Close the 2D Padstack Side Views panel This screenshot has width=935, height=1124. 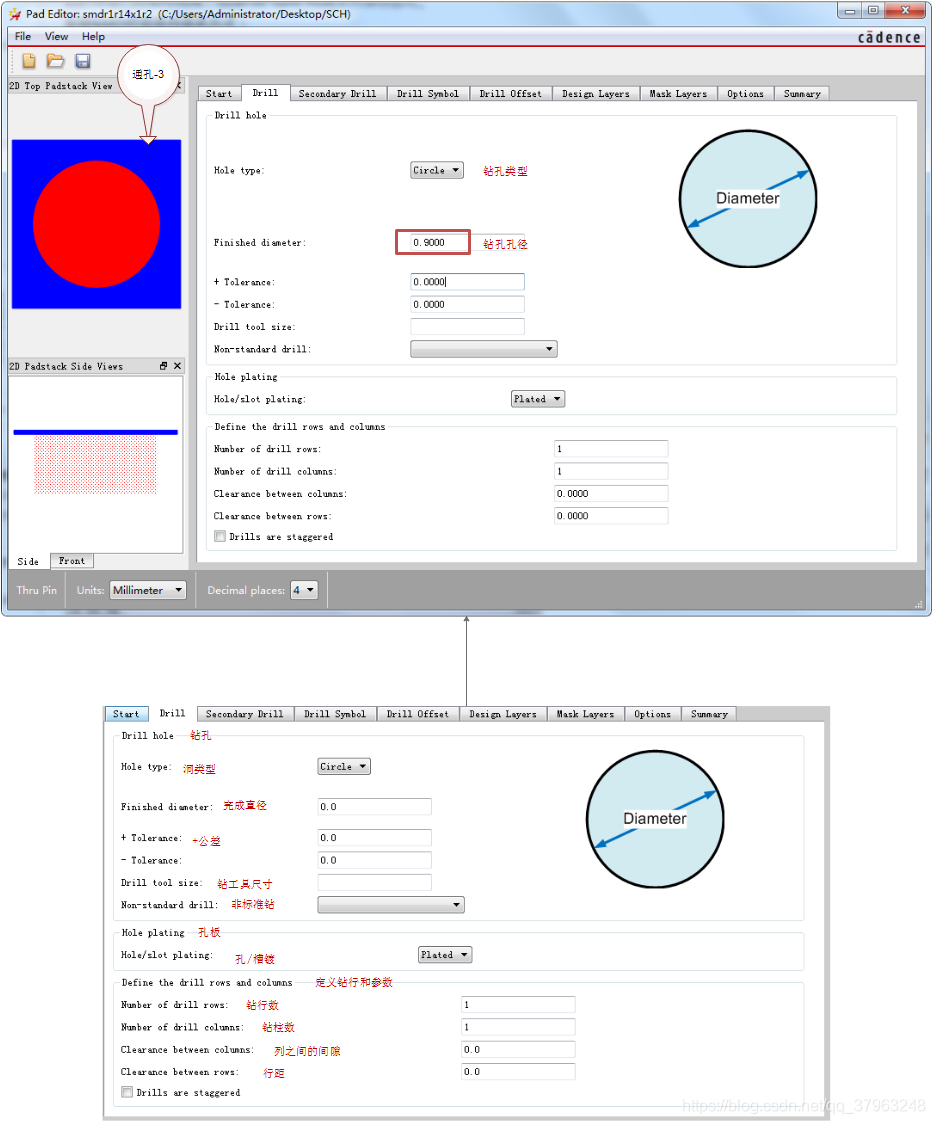click(x=178, y=366)
